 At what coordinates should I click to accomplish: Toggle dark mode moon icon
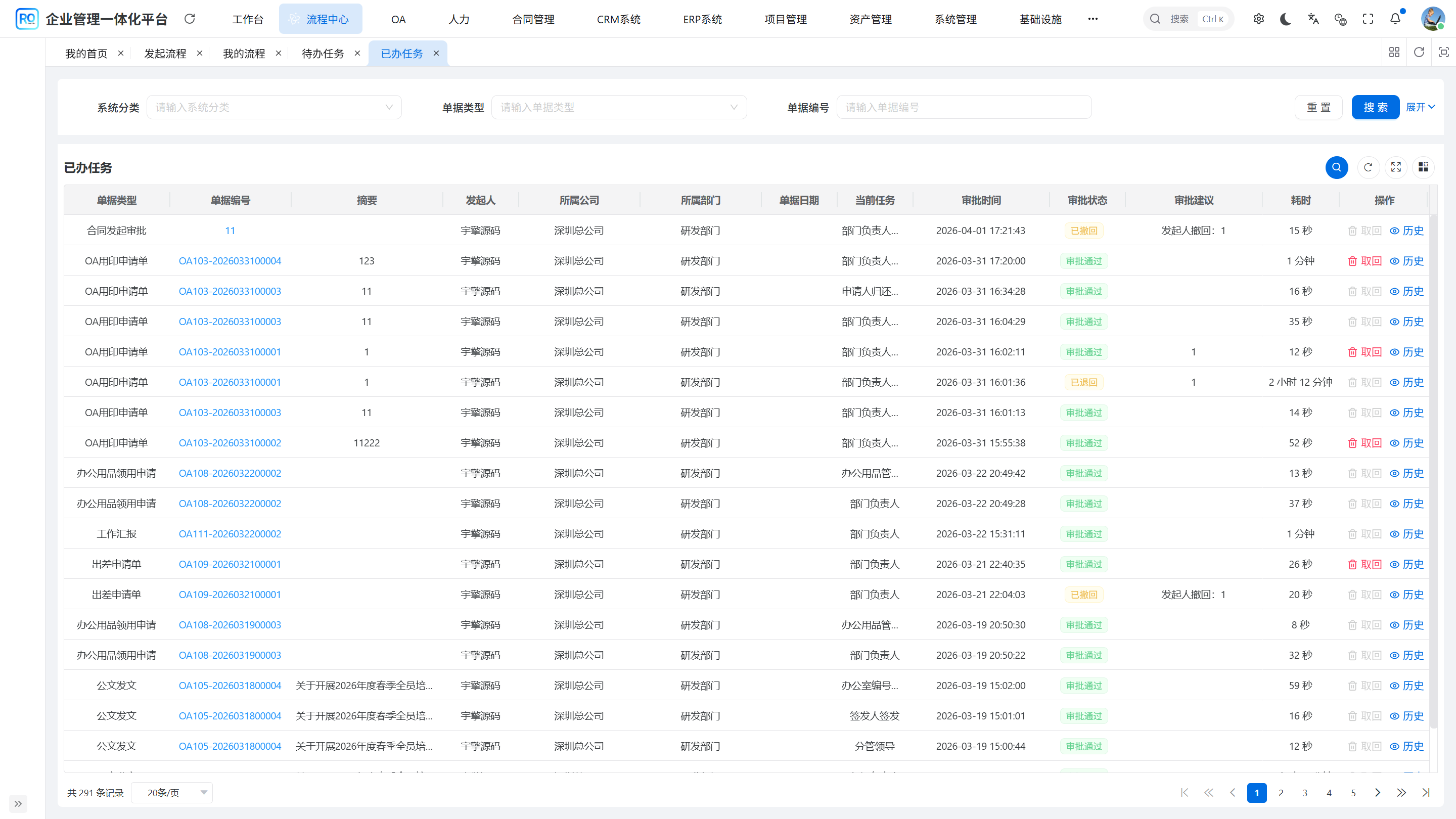[1286, 19]
